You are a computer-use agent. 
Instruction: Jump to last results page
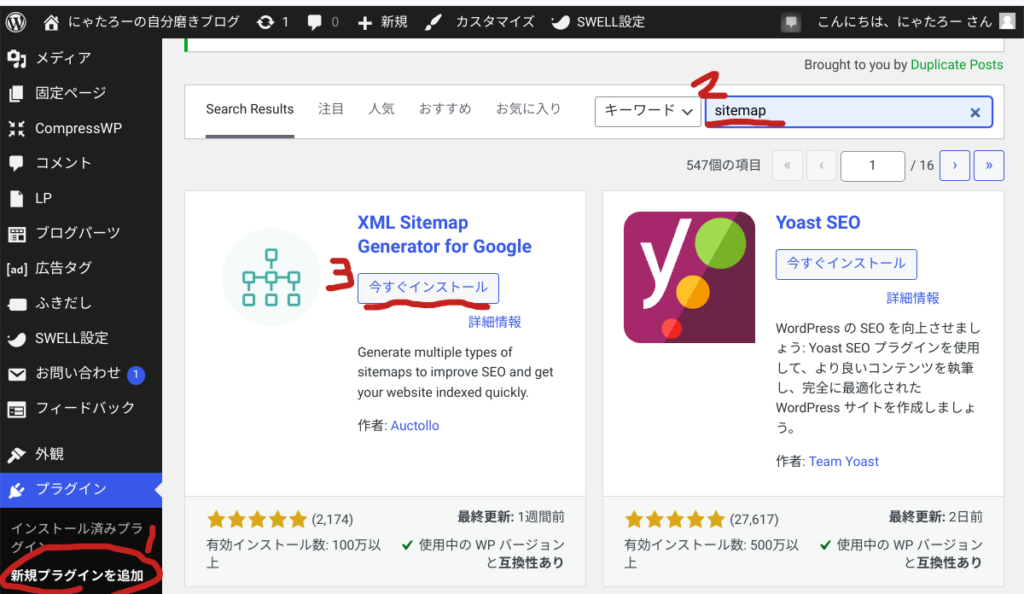(x=989, y=165)
